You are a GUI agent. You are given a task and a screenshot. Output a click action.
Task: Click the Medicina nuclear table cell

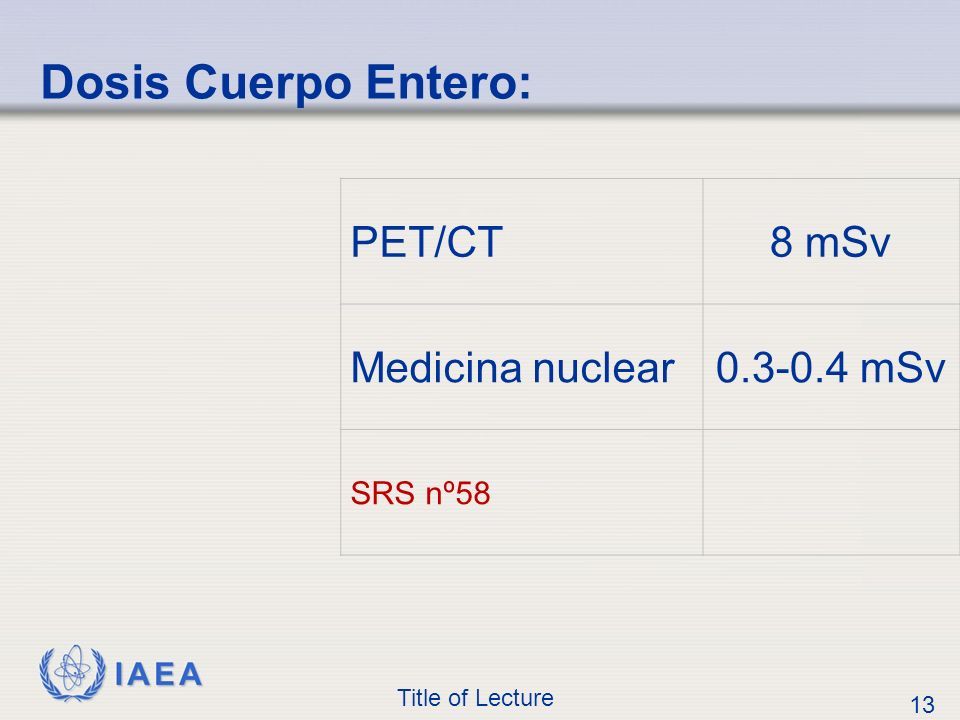pyautogui.click(x=522, y=367)
